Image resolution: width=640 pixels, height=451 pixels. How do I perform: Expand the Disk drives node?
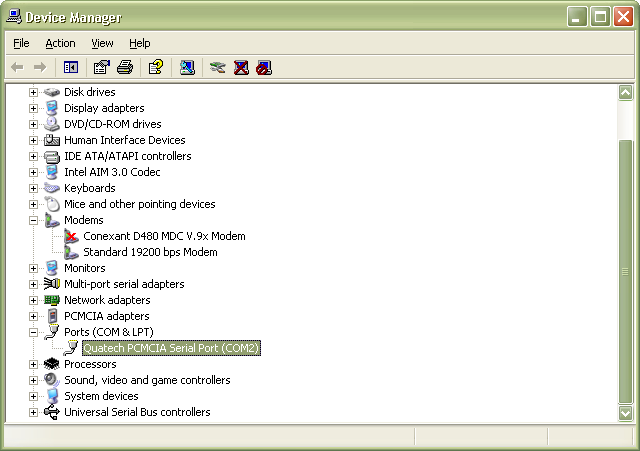(33, 92)
